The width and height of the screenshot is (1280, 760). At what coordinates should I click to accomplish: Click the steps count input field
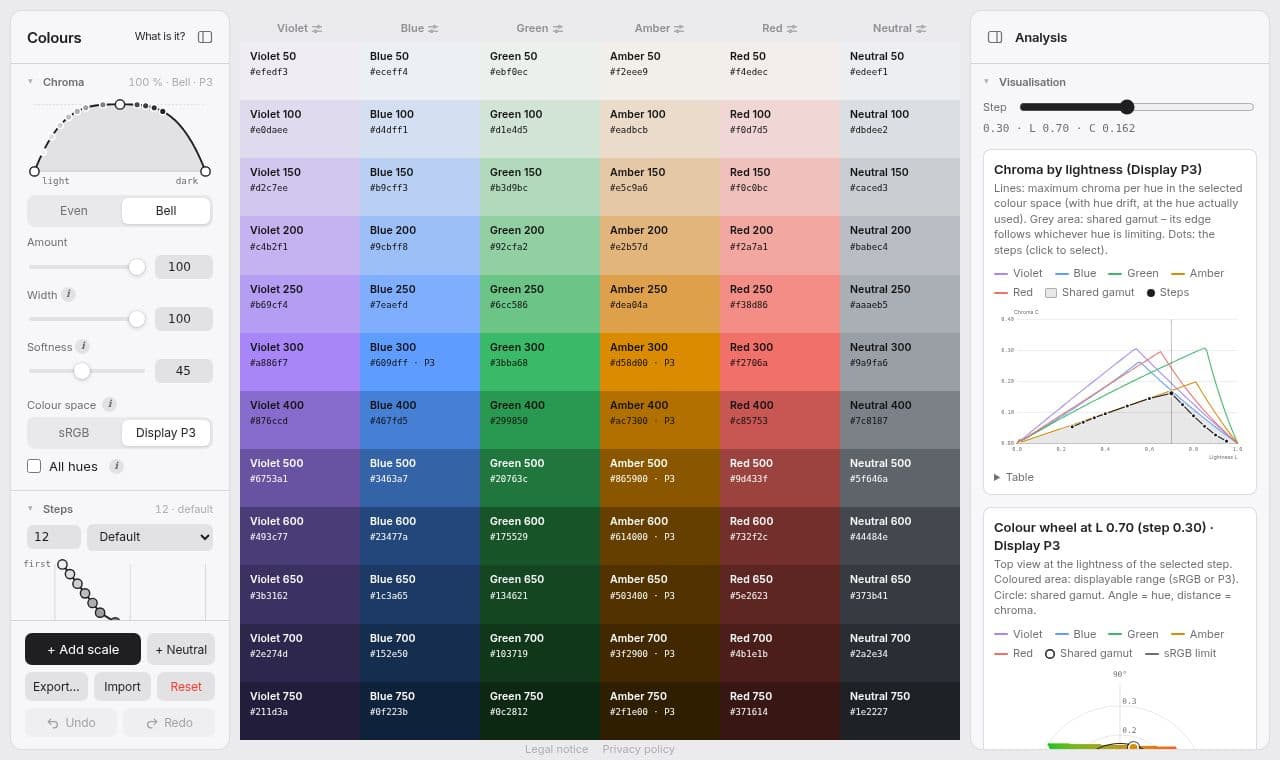[x=54, y=537]
